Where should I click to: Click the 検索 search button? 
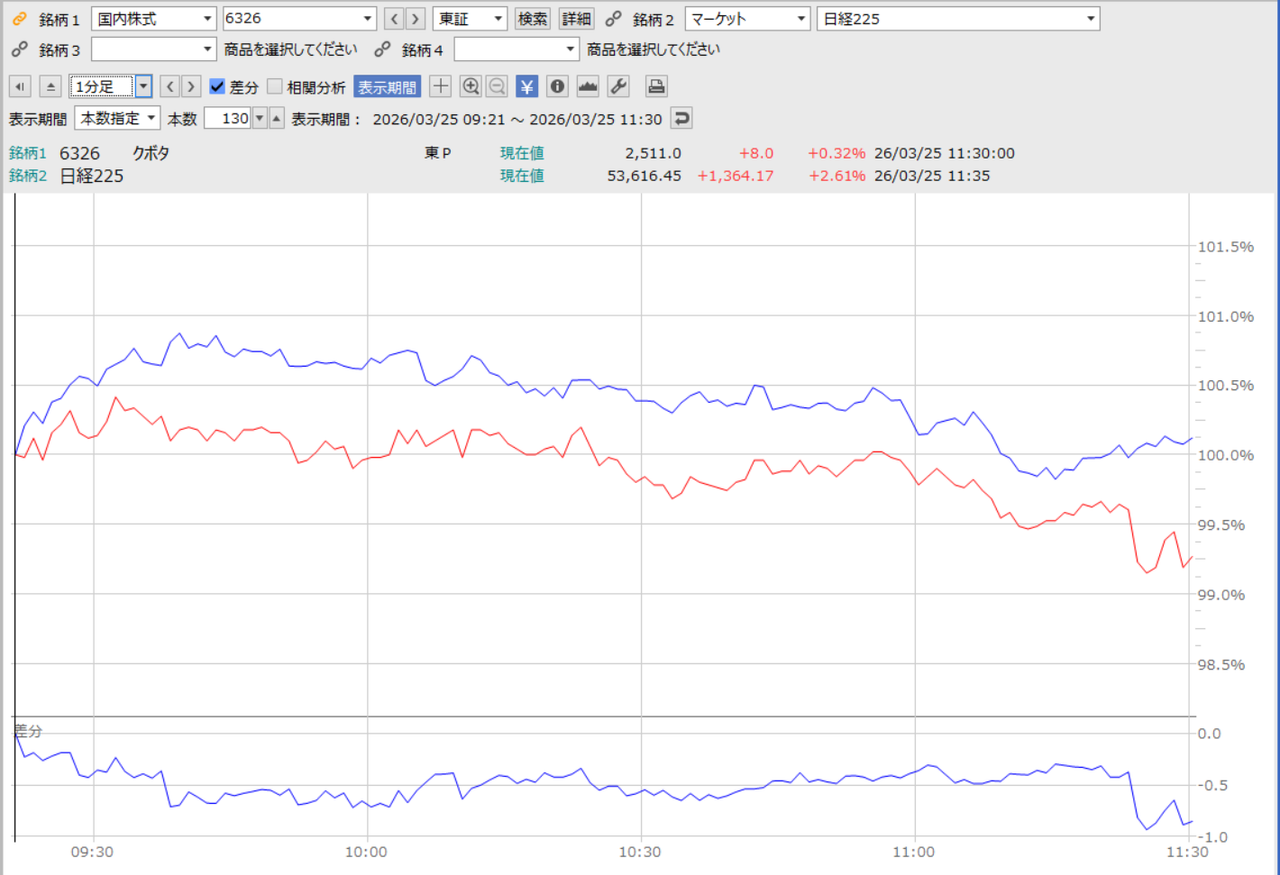pos(532,19)
